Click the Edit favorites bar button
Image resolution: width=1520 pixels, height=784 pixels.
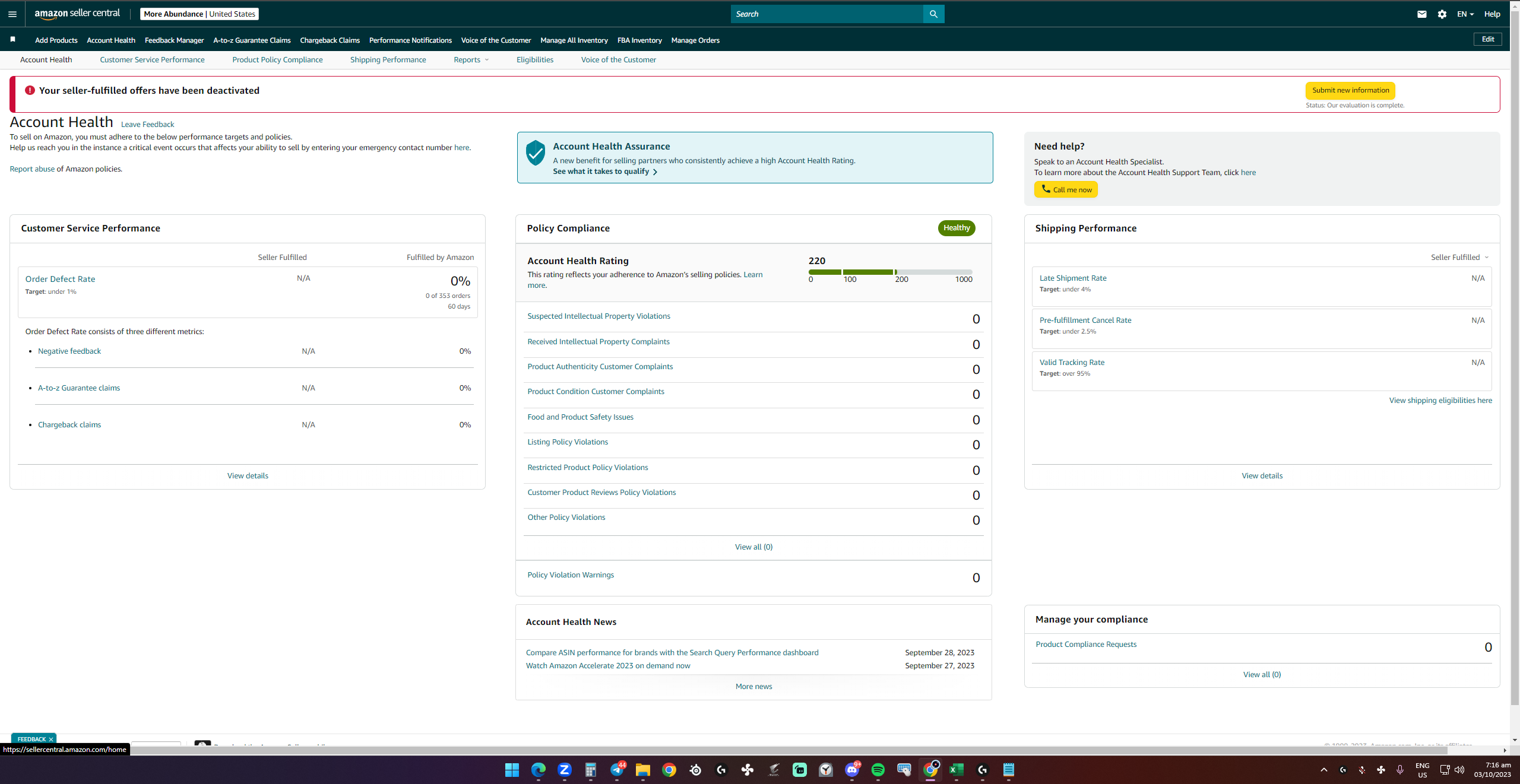click(1488, 39)
